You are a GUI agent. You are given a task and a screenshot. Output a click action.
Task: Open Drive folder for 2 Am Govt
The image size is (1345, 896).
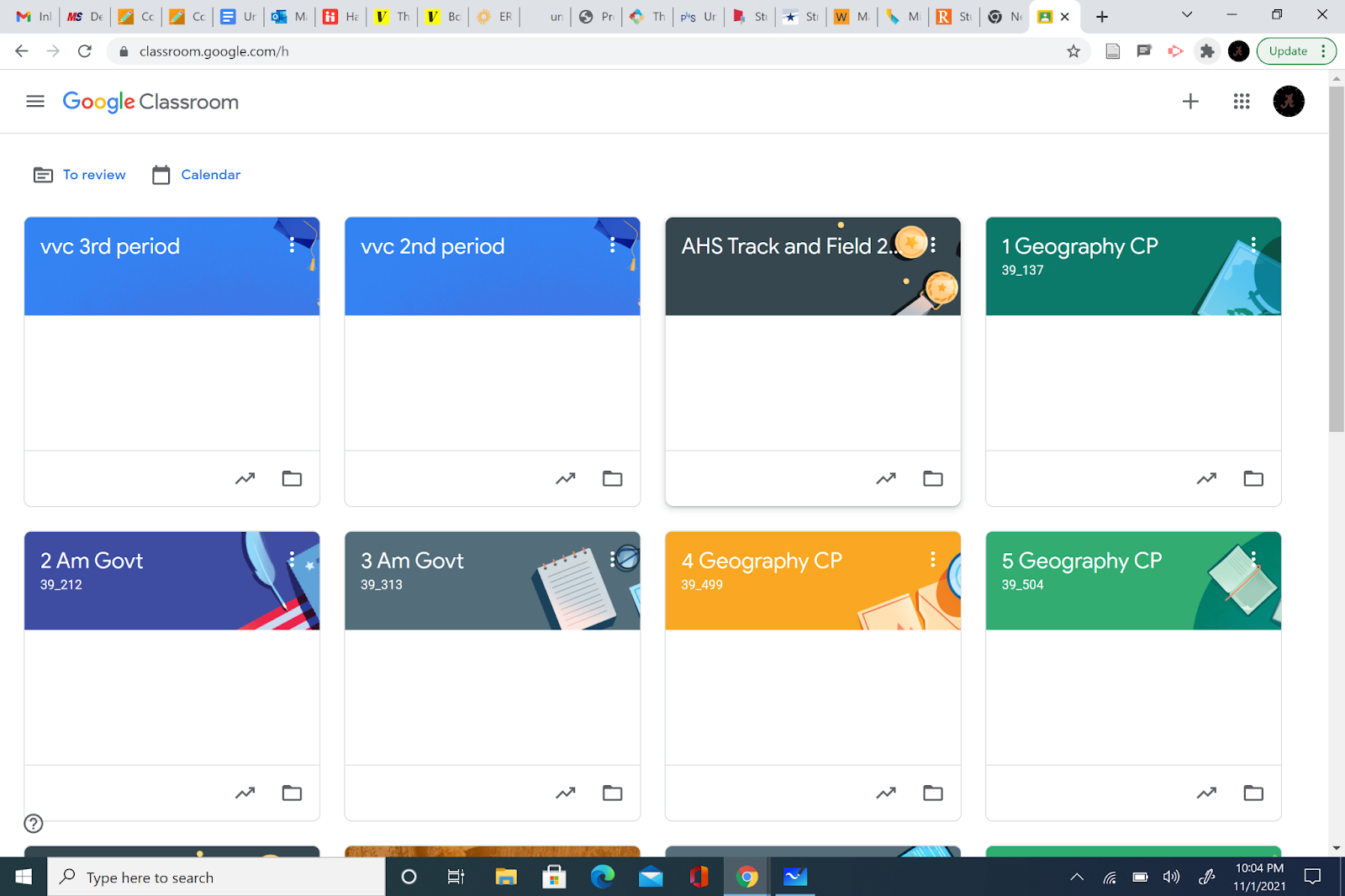coord(292,793)
